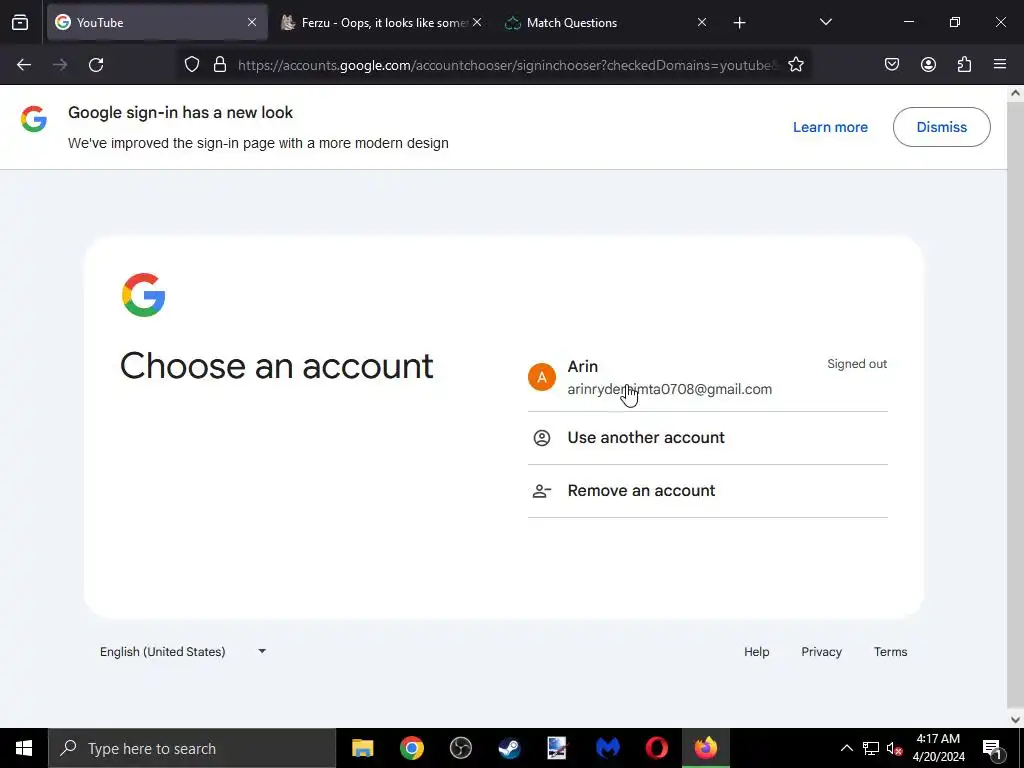Viewport: 1024px width, 768px height.
Task: Click scrollbar down arrow
Action: tap(1015, 720)
